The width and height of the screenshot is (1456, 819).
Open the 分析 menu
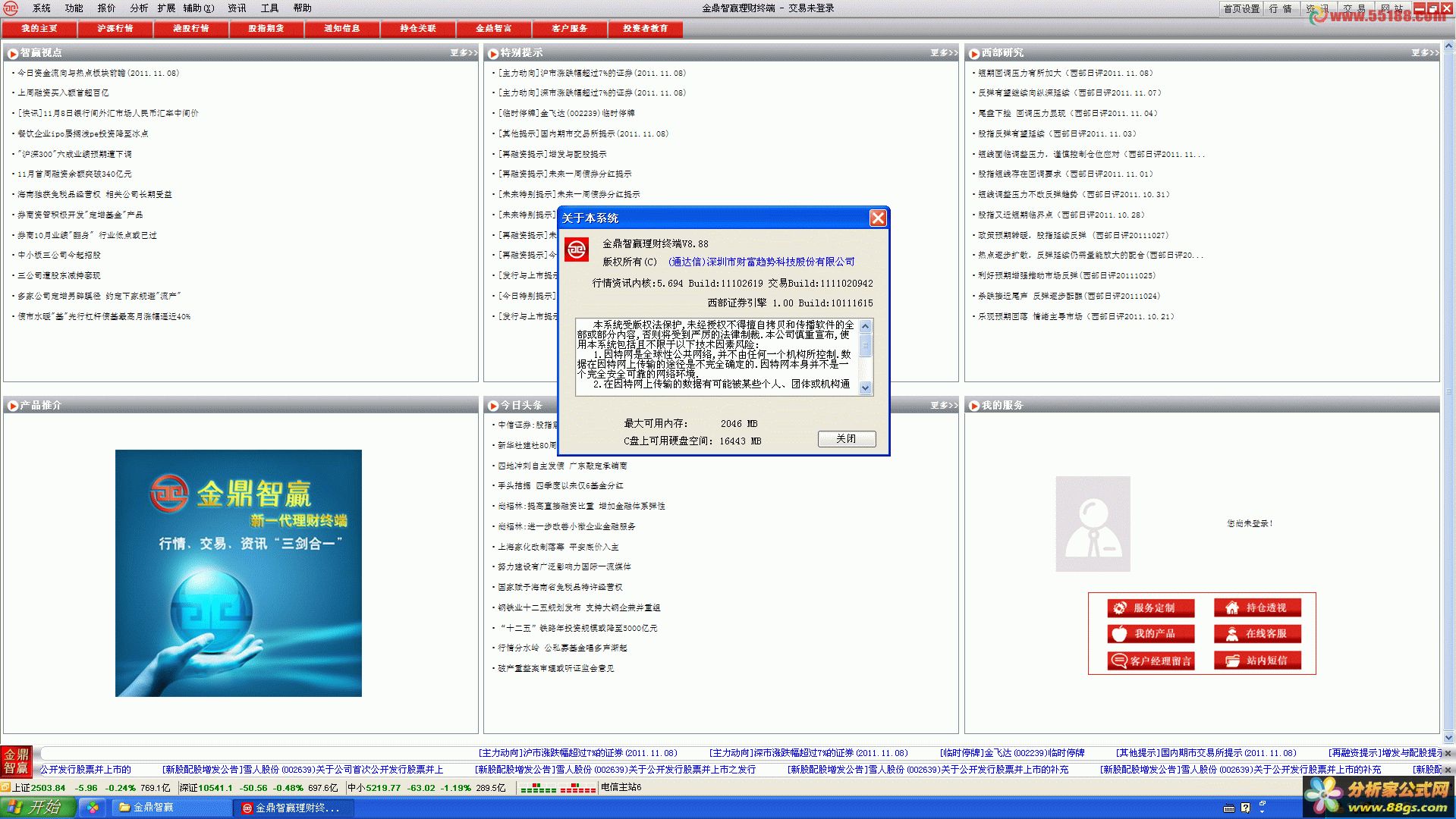click(139, 8)
